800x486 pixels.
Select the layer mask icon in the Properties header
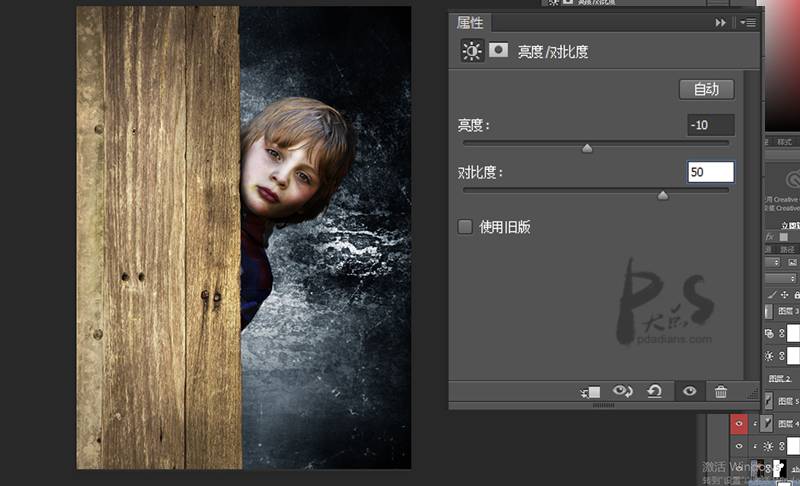point(498,50)
